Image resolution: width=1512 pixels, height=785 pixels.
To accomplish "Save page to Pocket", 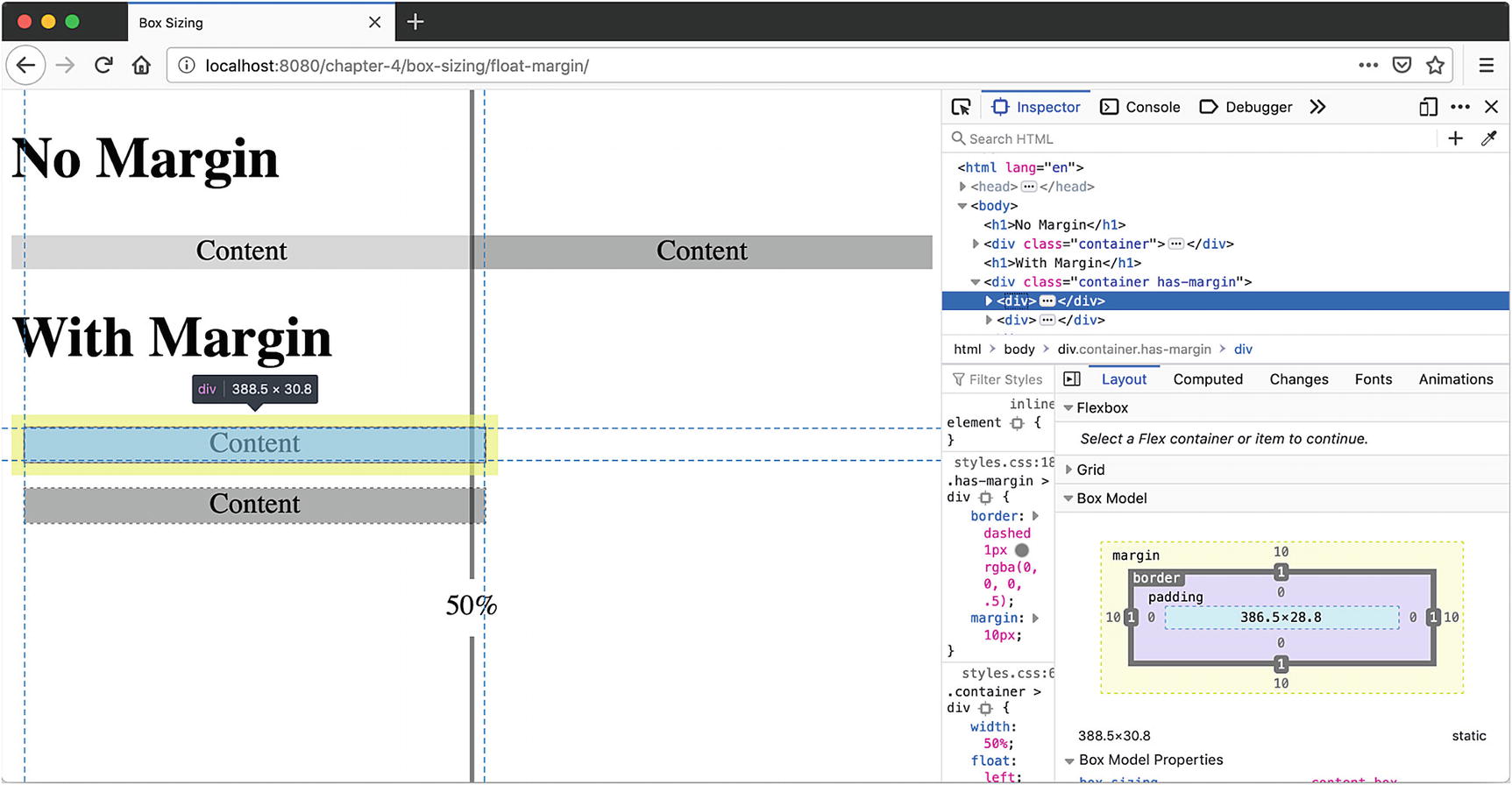I will pos(1402,65).
